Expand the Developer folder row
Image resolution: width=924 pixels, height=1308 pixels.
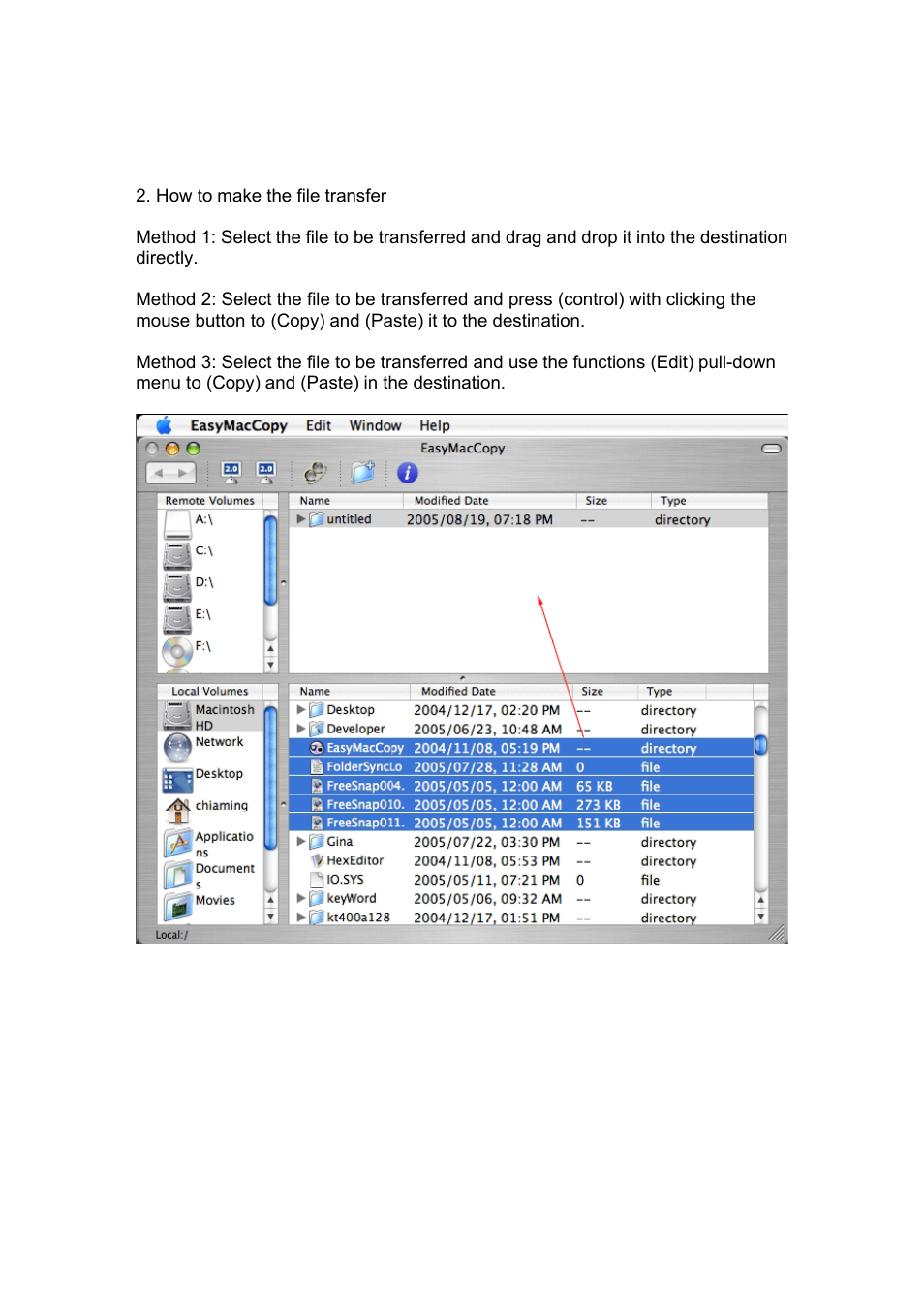point(301,730)
